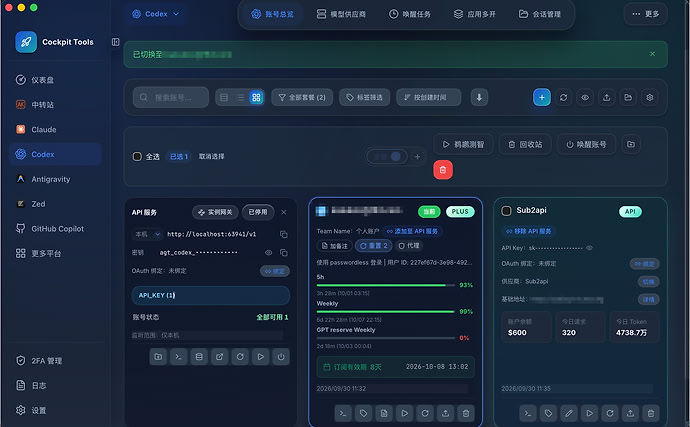Click power icon in API 服务 card

click(281, 357)
